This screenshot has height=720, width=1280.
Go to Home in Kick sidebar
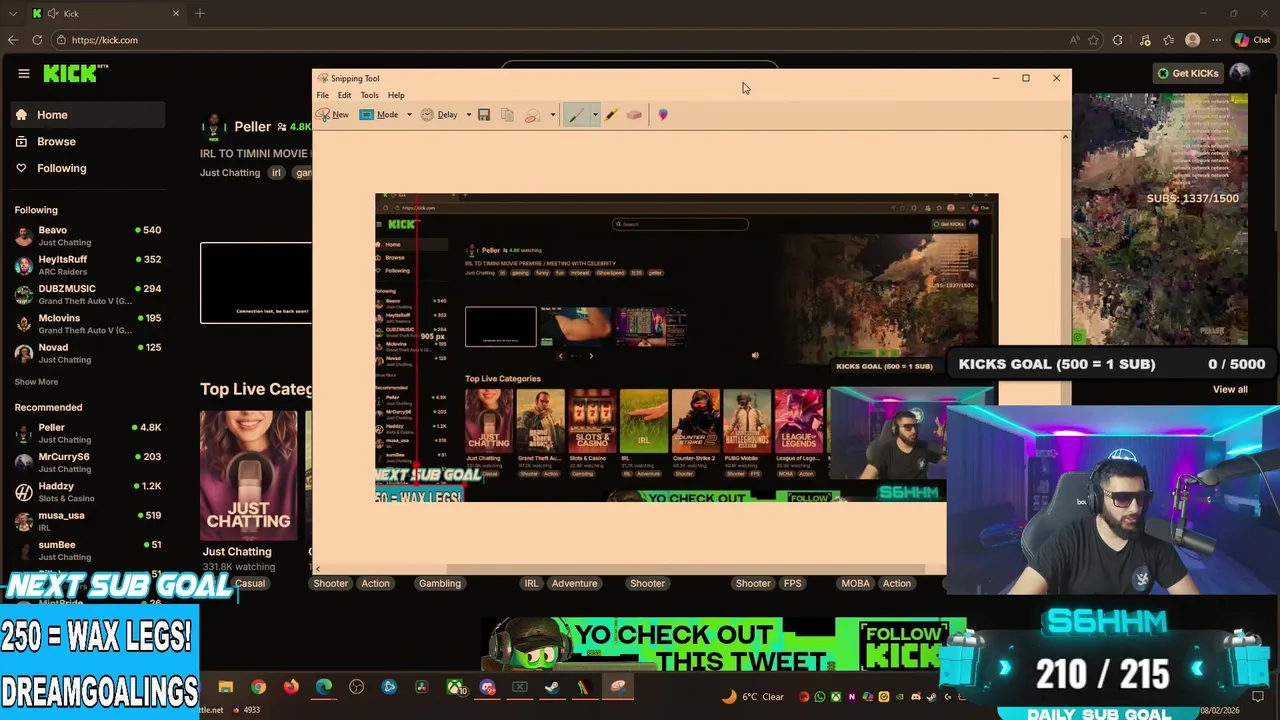pos(86,115)
